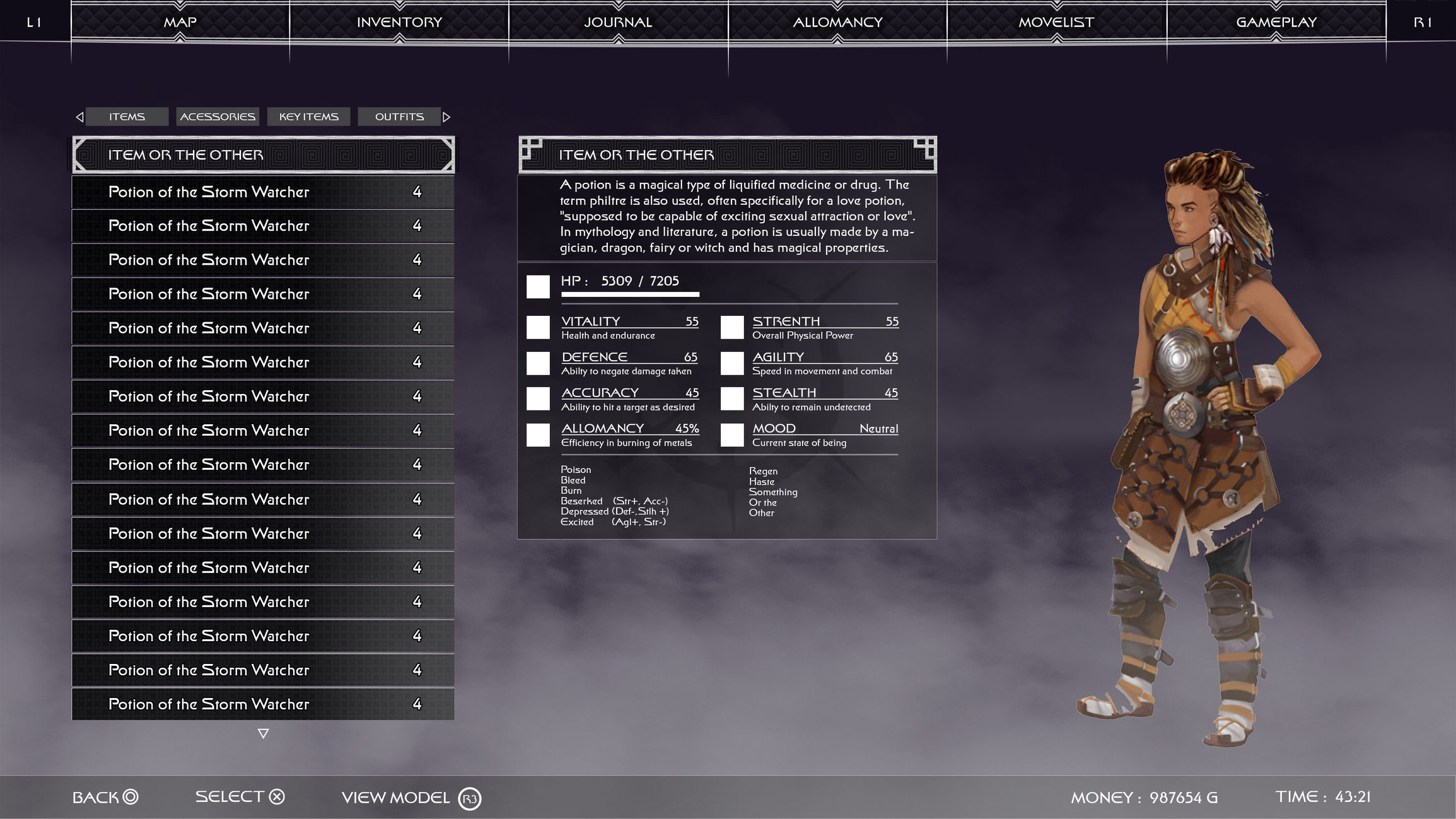The width and height of the screenshot is (1456, 819).
Task: Click the Regen status effect
Action: coord(763,472)
